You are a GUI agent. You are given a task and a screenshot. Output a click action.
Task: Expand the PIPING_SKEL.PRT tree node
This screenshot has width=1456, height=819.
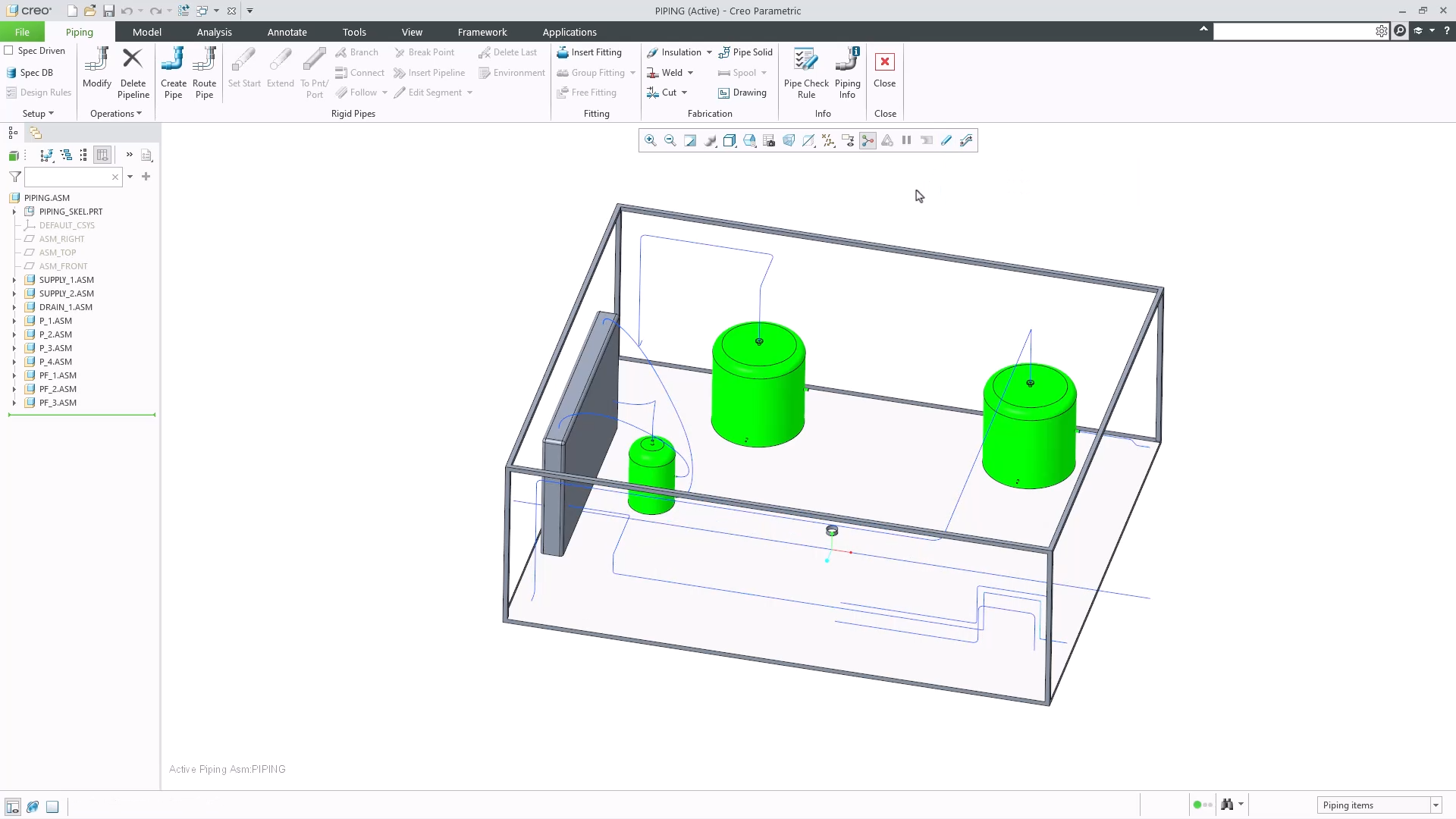point(14,212)
